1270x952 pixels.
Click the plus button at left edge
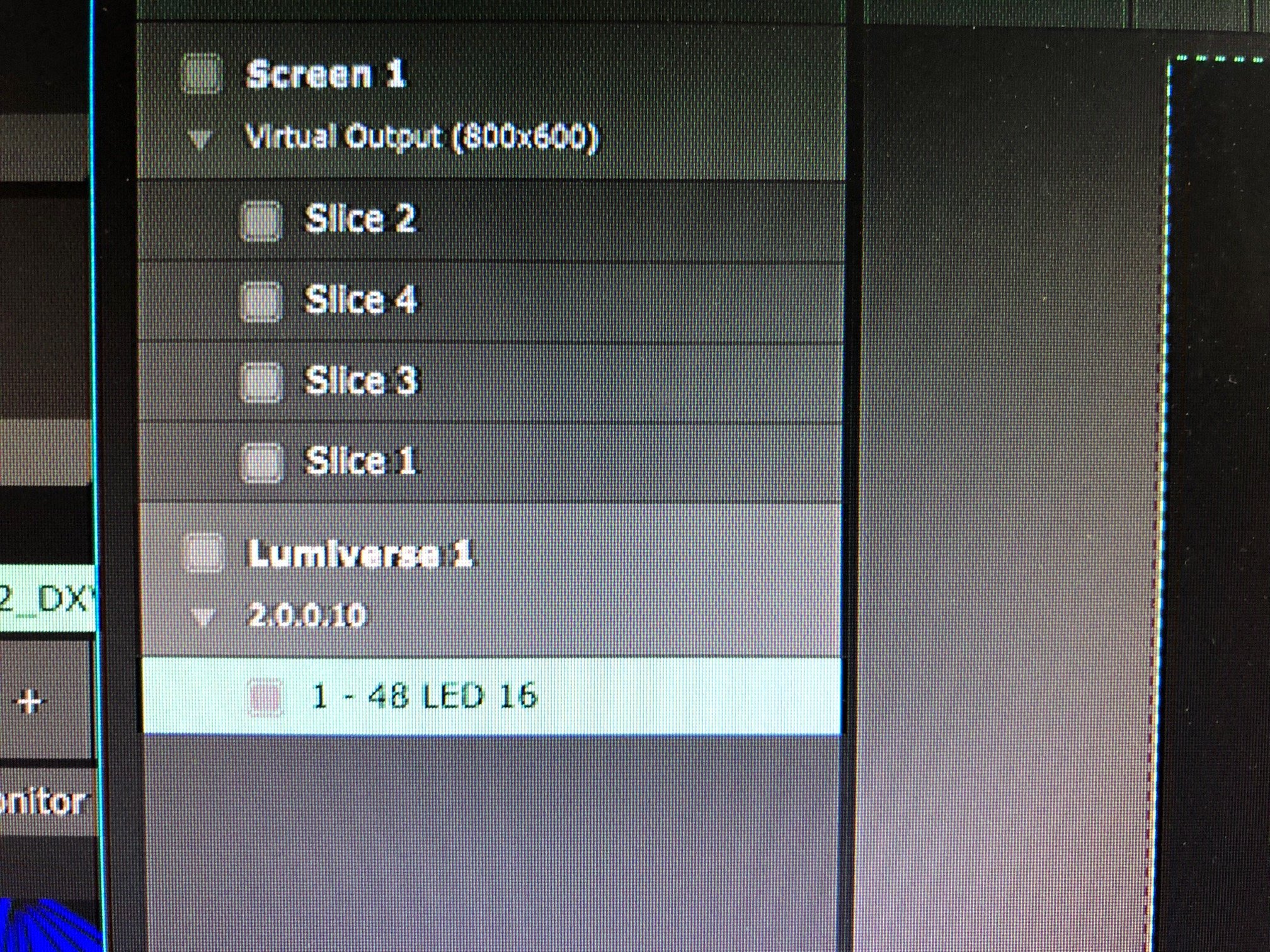tap(30, 700)
